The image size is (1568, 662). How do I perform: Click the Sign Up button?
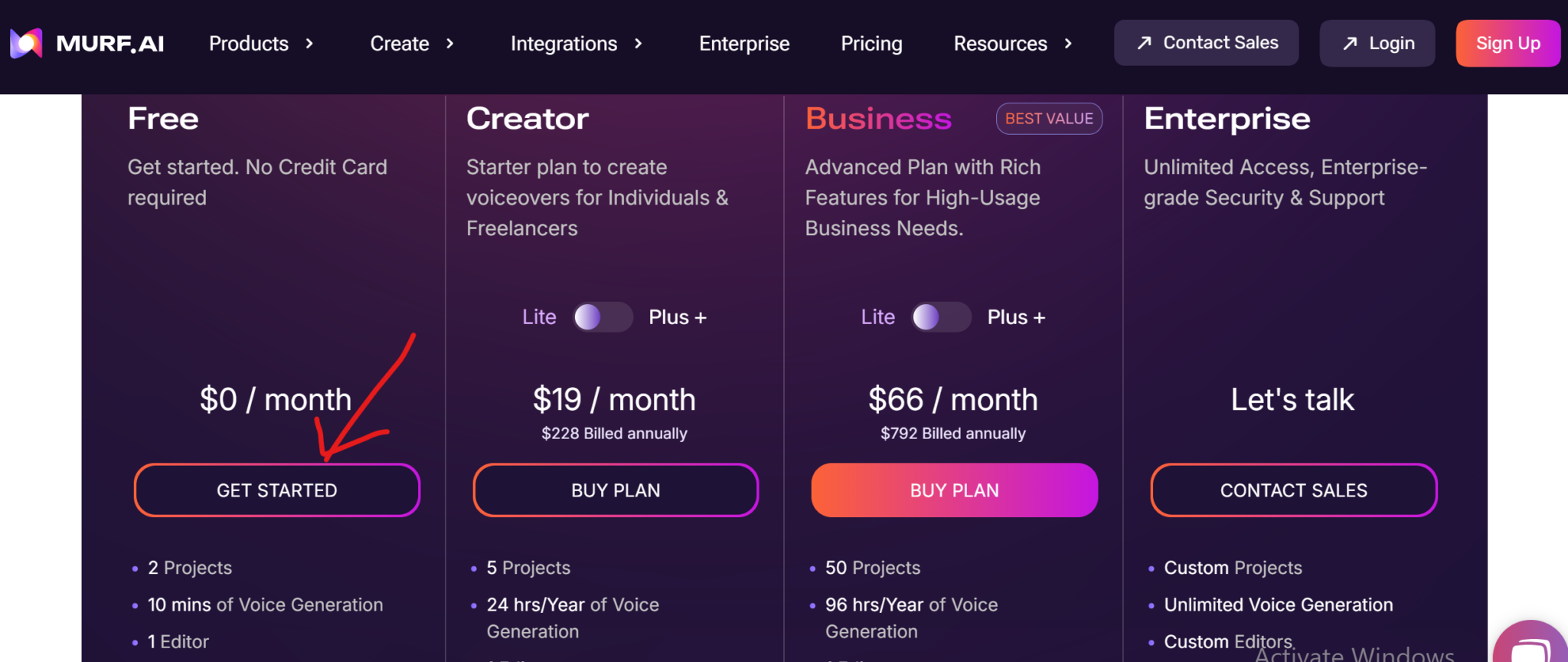coord(1508,43)
